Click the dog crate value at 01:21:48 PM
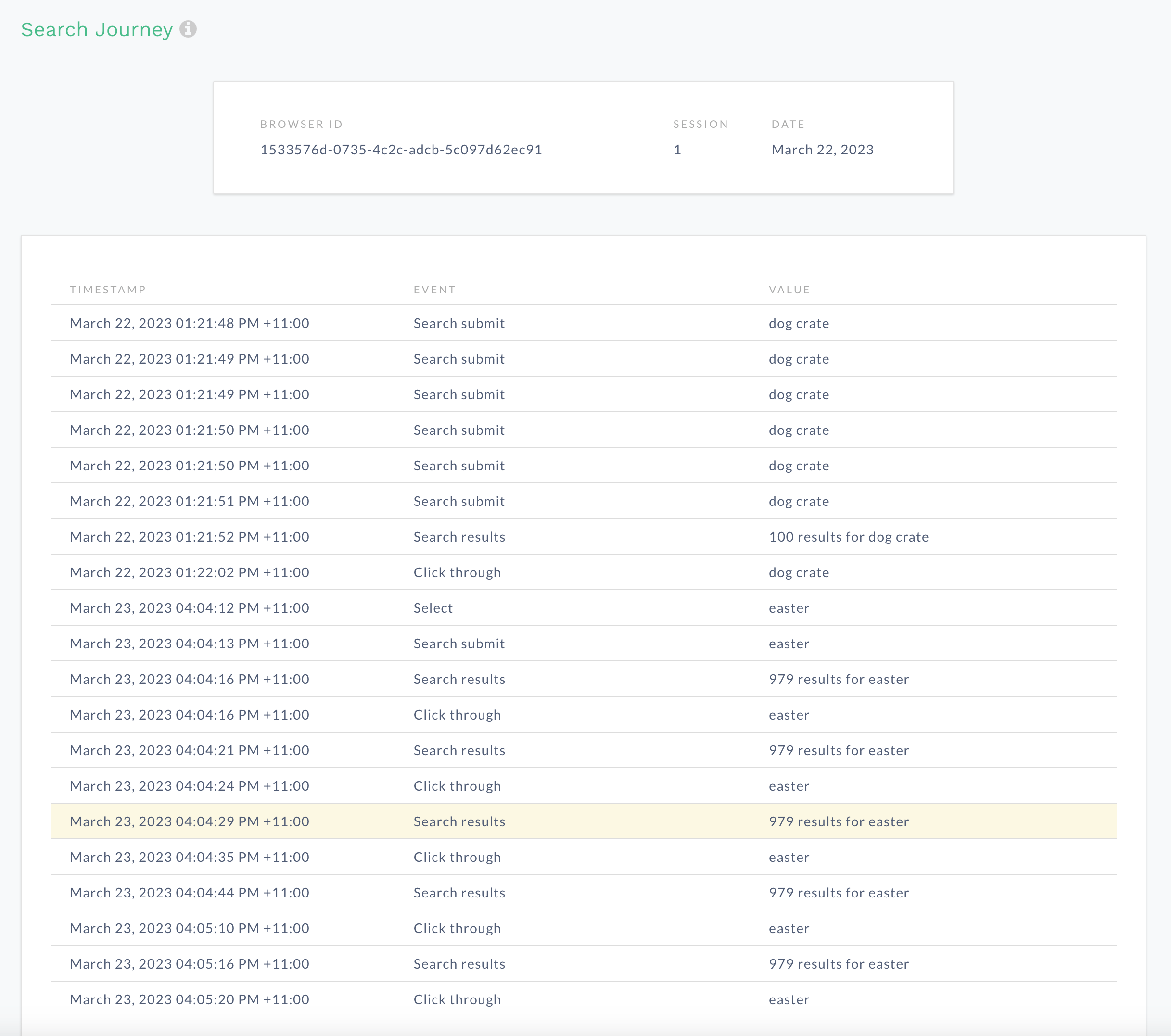The height and width of the screenshot is (1036, 1171). (x=799, y=323)
